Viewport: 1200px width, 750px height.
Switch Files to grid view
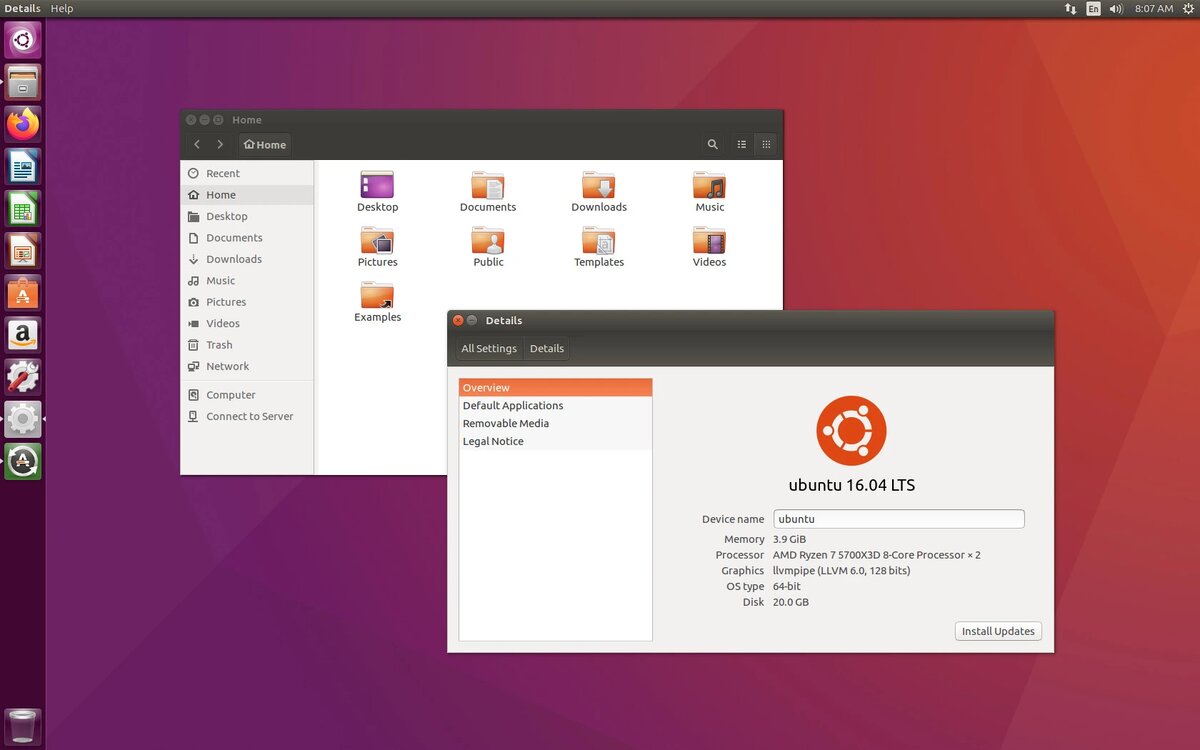click(x=766, y=144)
